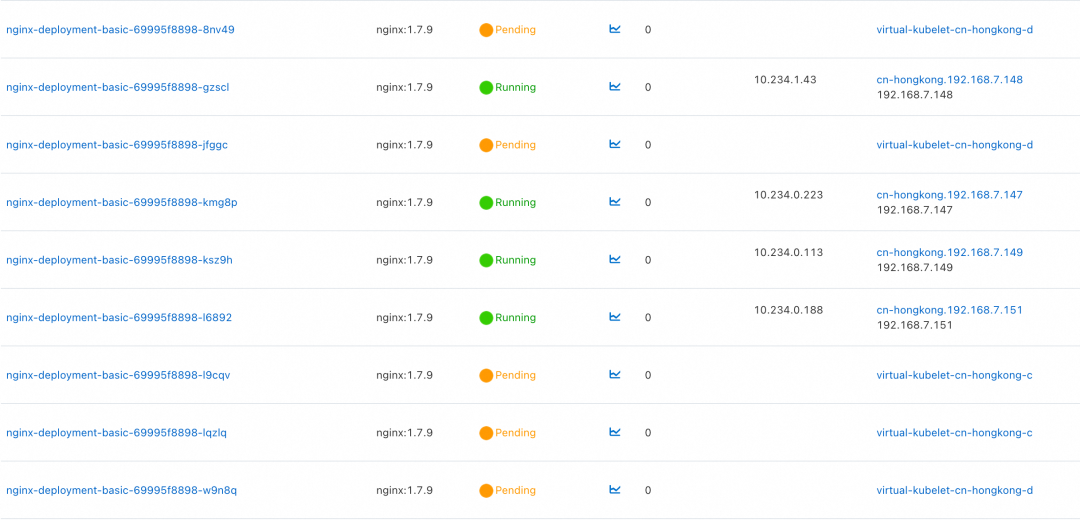Open monitoring chart for pod ksz9h
This screenshot has width=1080, height=520.
click(x=615, y=260)
